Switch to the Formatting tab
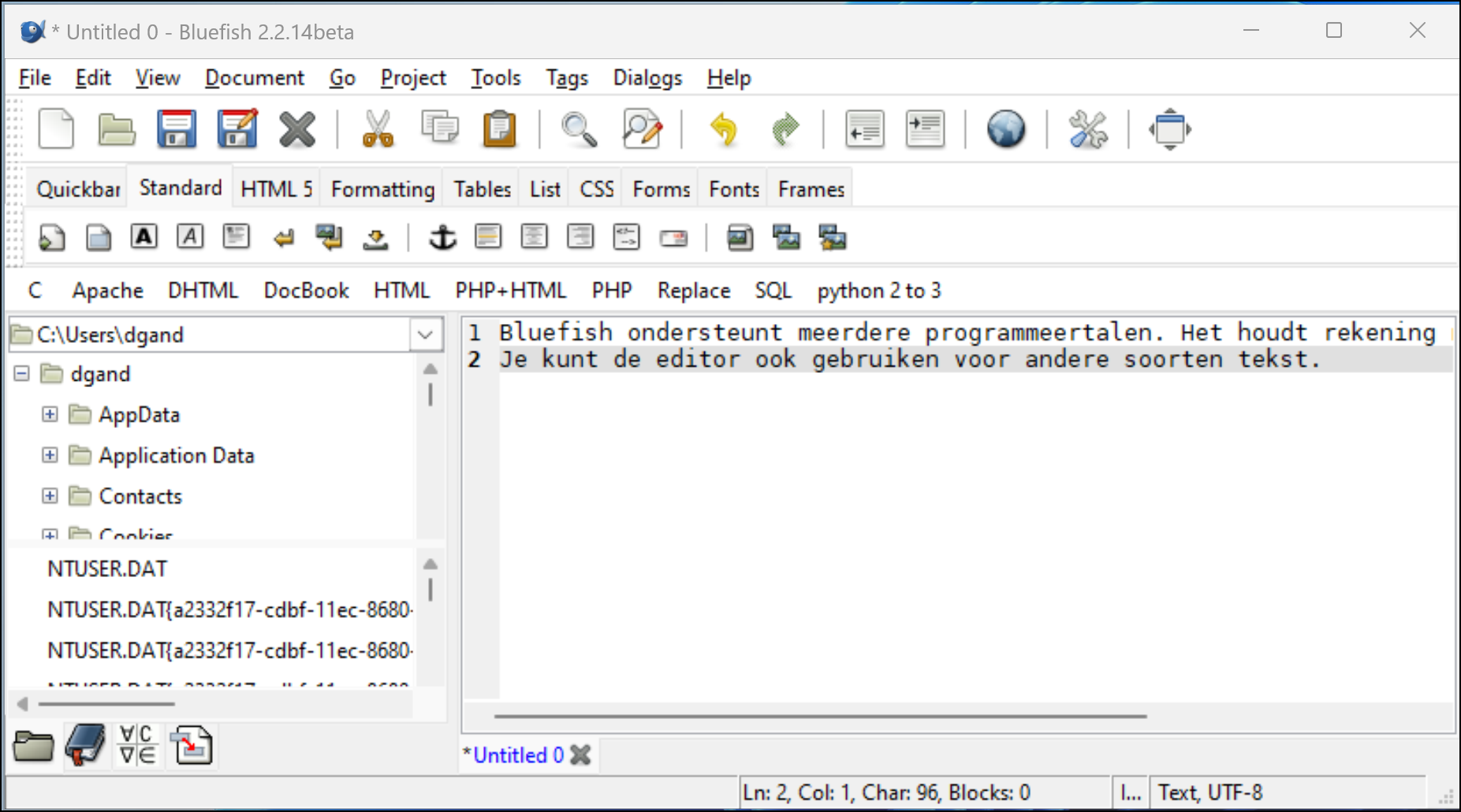 tap(383, 189)
